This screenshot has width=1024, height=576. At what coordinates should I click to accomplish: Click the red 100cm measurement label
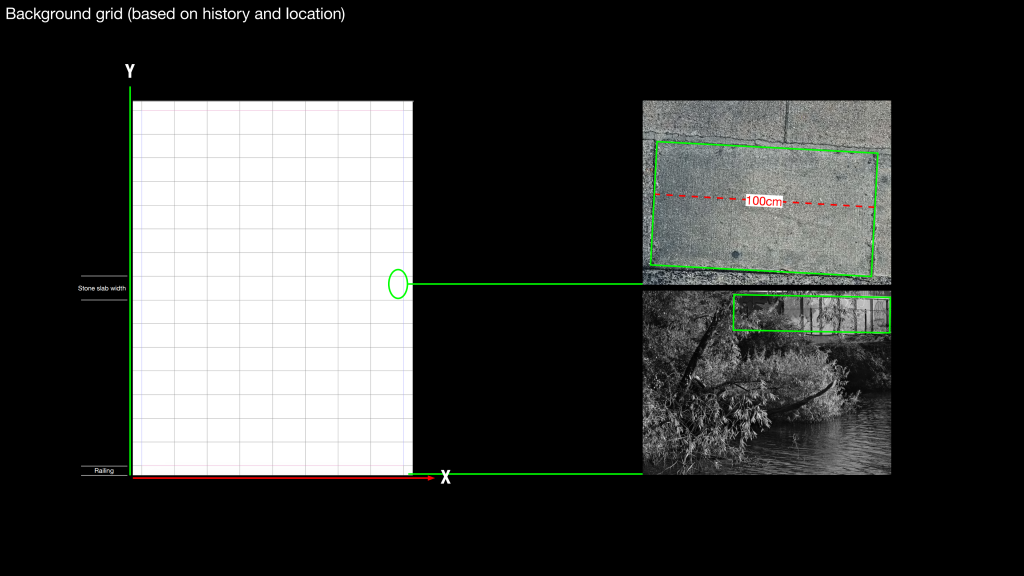764,201
